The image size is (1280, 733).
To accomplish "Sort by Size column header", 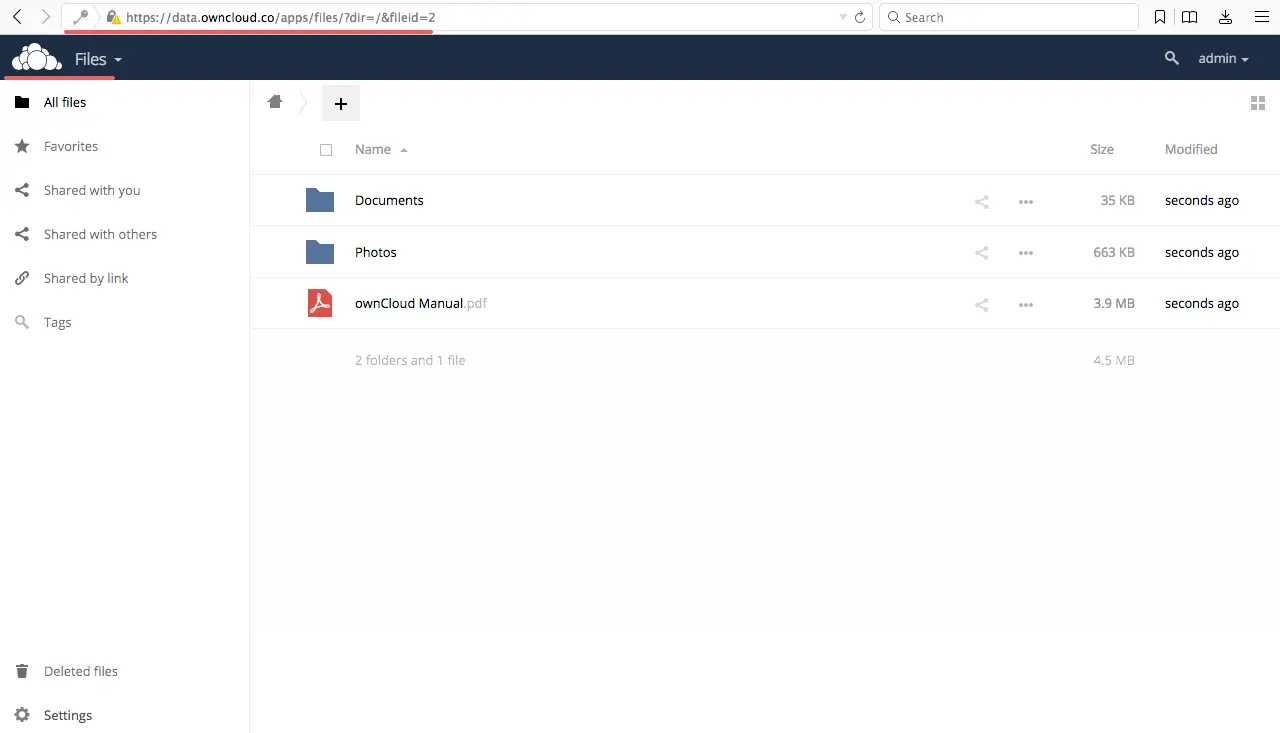I will coord(1102,149).
